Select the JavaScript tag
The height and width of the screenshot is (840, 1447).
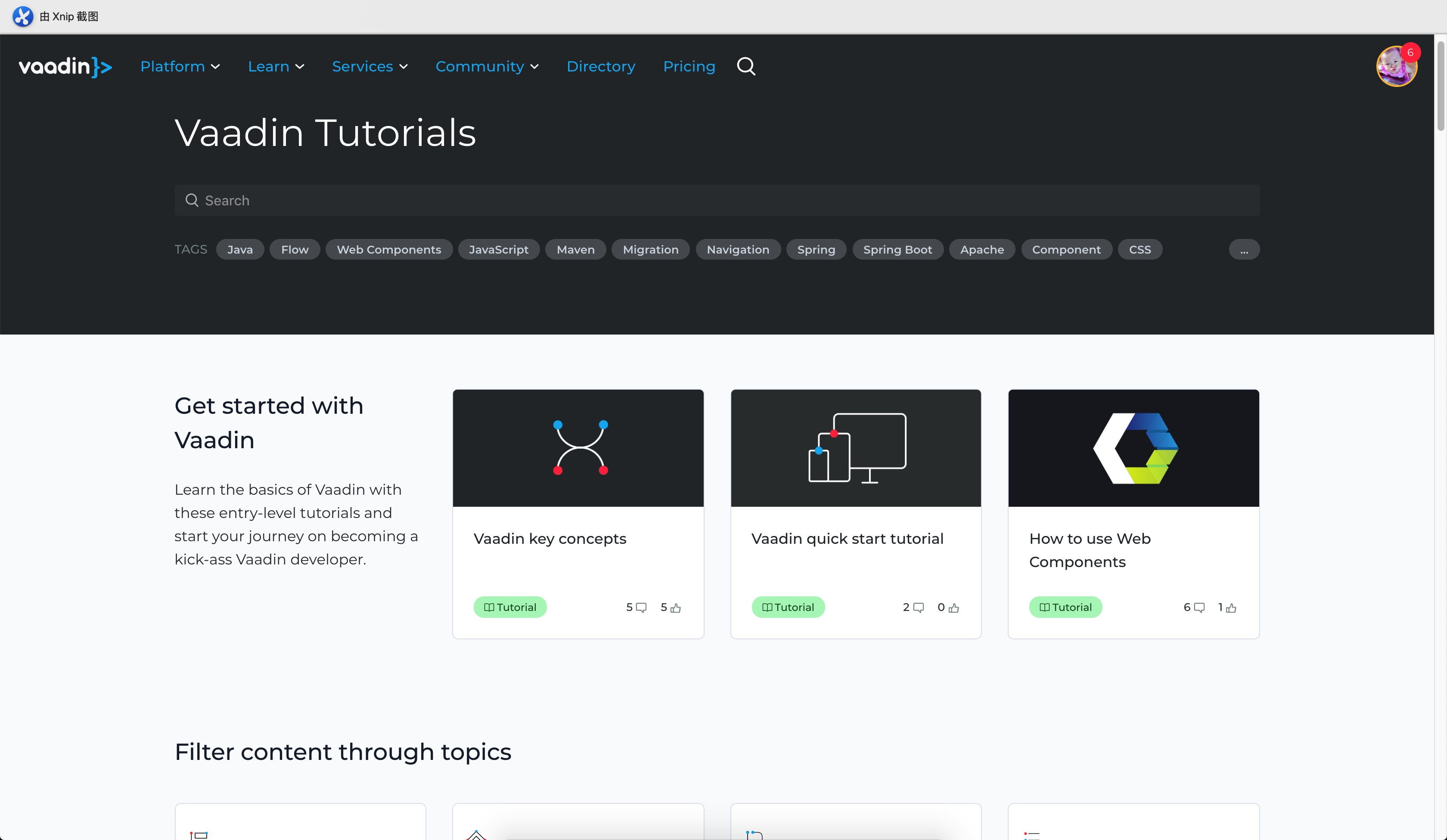[498, 249]
